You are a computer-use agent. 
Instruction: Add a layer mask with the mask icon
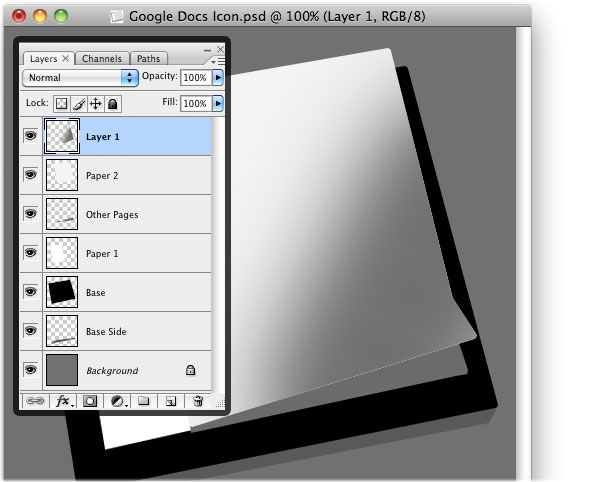[x=90, y=401]
